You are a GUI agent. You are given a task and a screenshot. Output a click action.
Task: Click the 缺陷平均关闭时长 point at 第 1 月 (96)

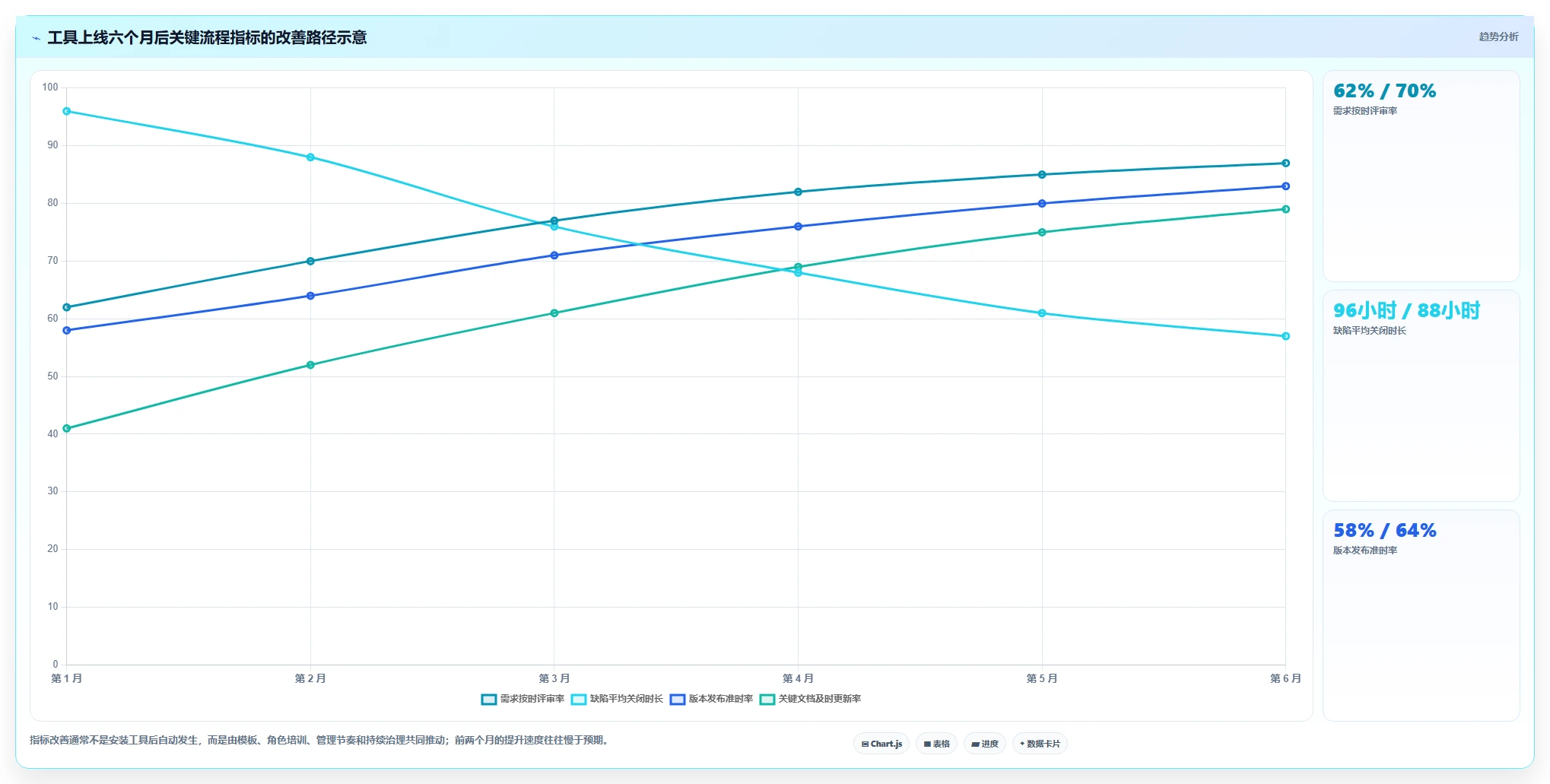point(67,111)
